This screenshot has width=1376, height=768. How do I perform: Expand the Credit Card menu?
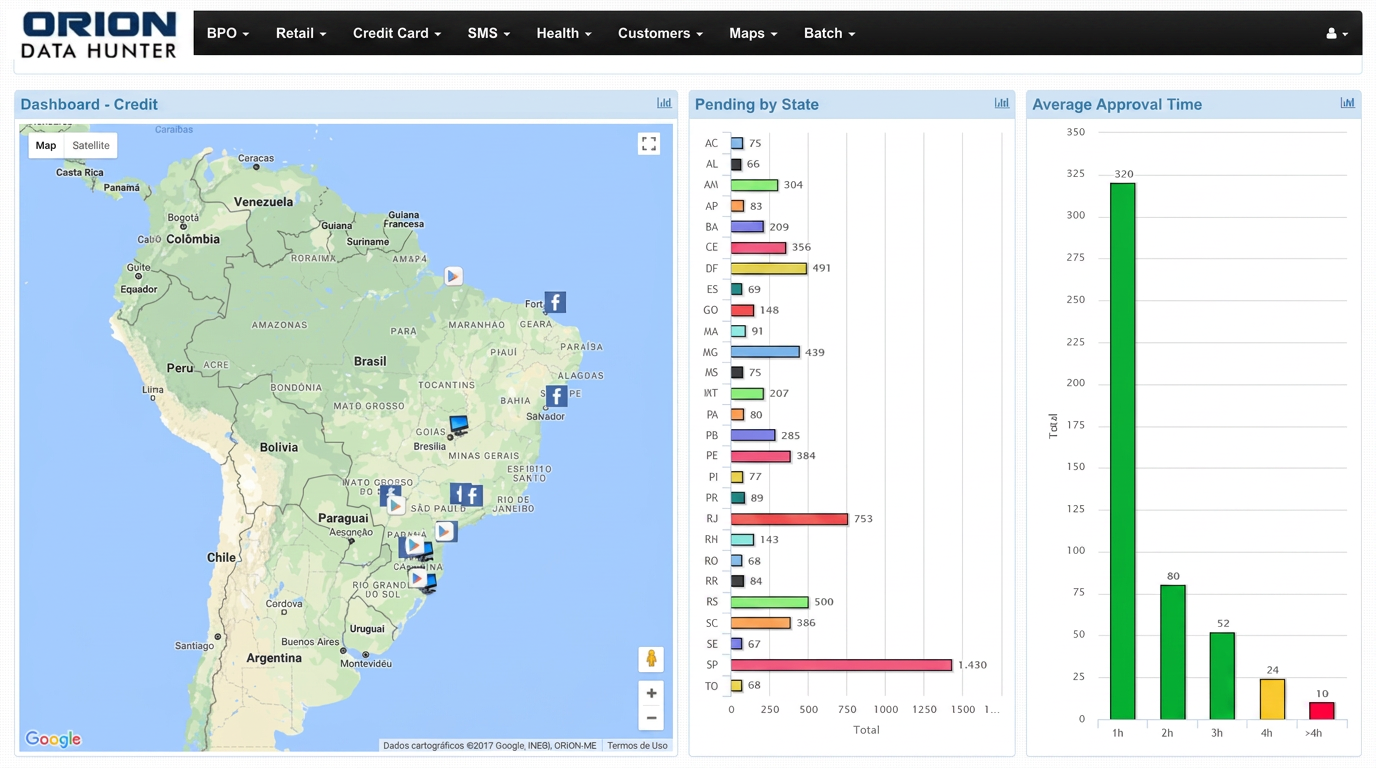[x=397, y=33]
